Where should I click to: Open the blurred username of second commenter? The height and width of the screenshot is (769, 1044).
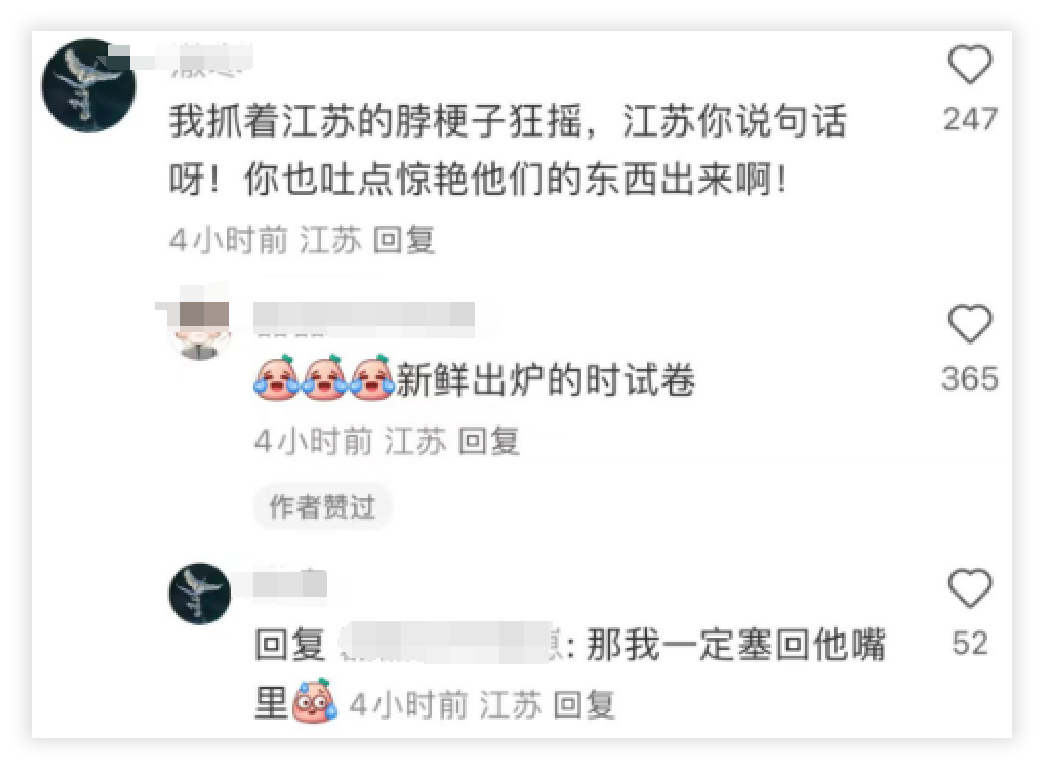tap(364, 316)
